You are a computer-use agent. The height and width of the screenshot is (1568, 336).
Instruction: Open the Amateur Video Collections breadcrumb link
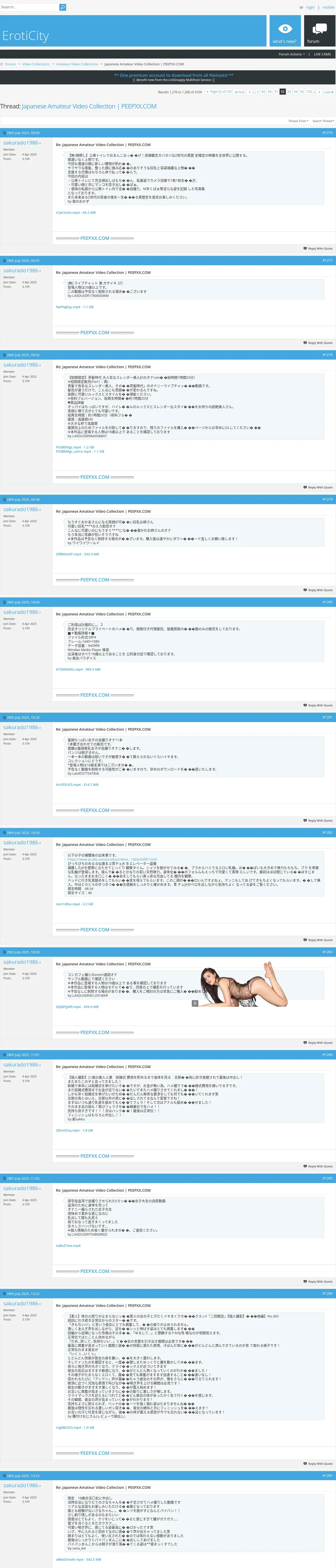coord(77,64)
